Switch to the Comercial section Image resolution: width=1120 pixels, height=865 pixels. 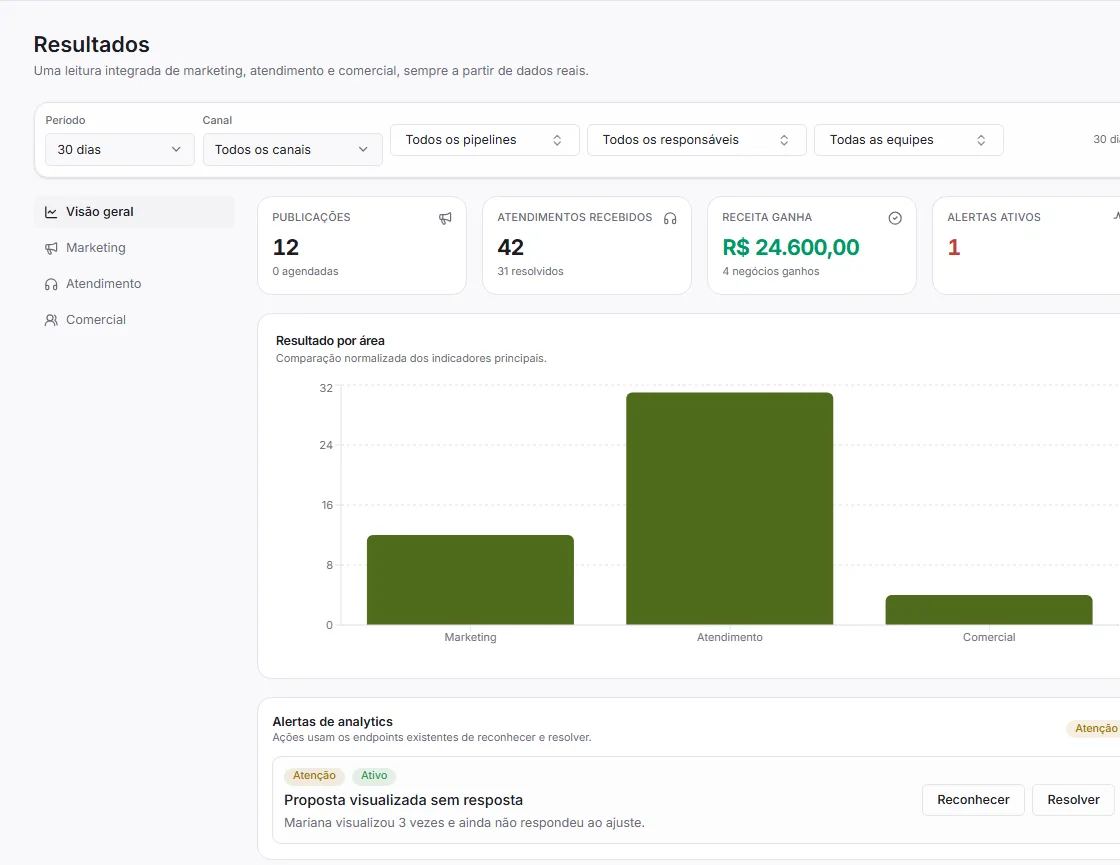point(134,320)
